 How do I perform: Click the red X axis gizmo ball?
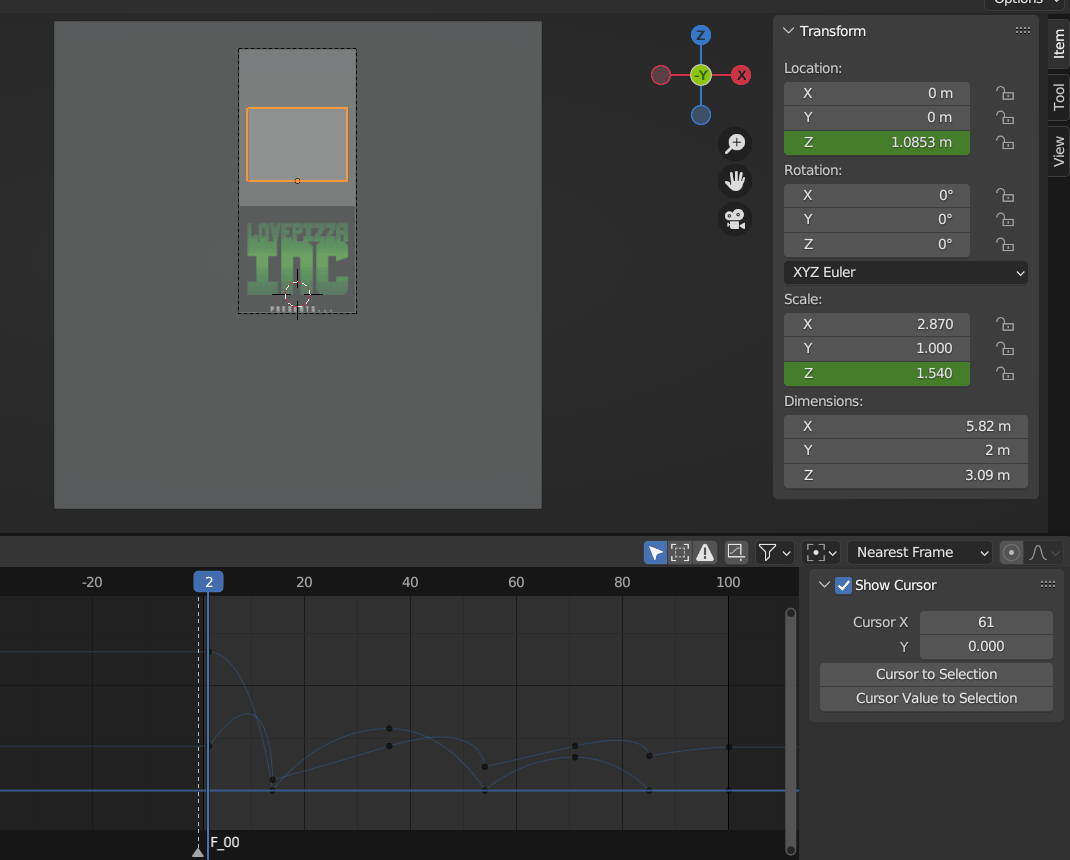tap(741, 75)
